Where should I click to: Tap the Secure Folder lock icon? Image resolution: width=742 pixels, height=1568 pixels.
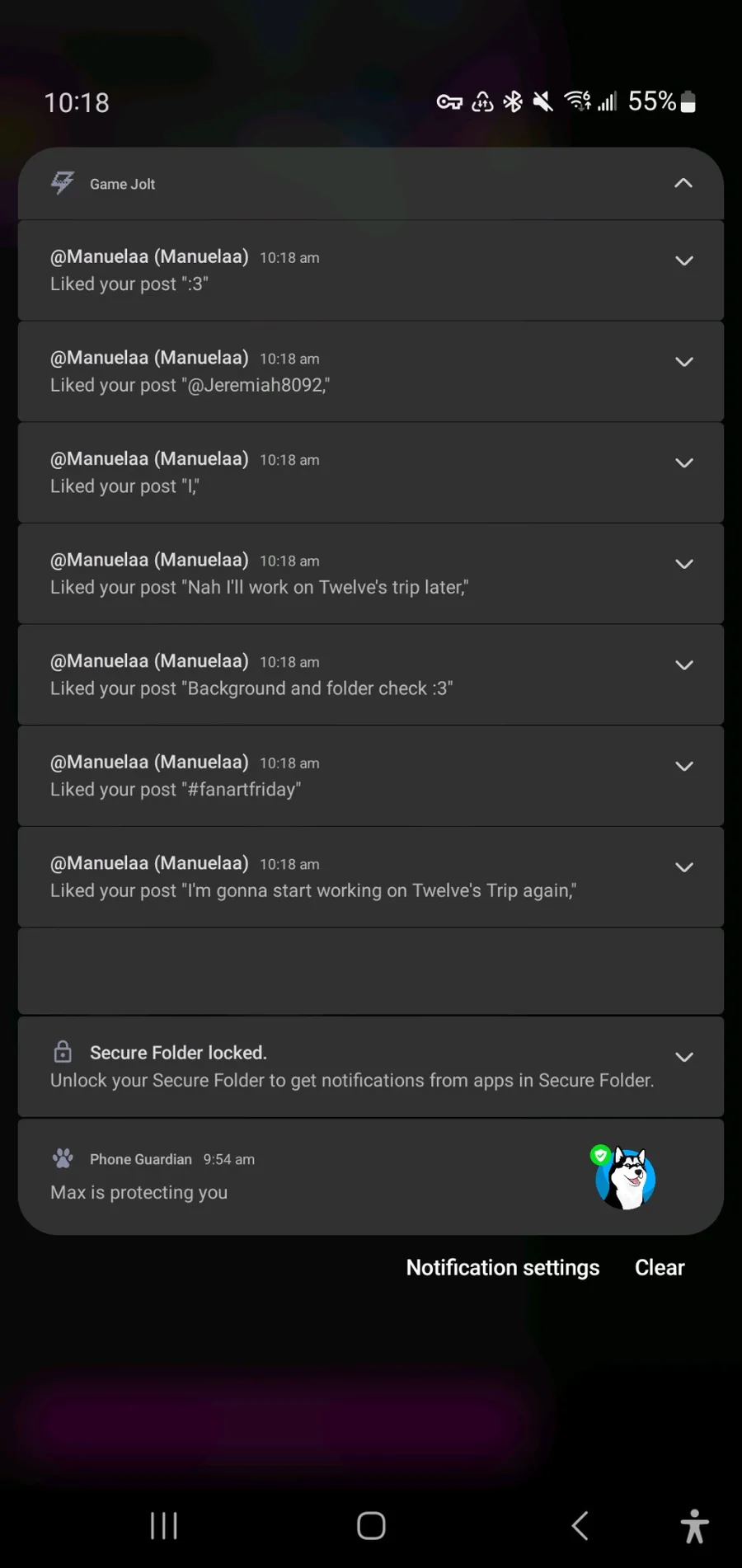[x=63, y=1052]
